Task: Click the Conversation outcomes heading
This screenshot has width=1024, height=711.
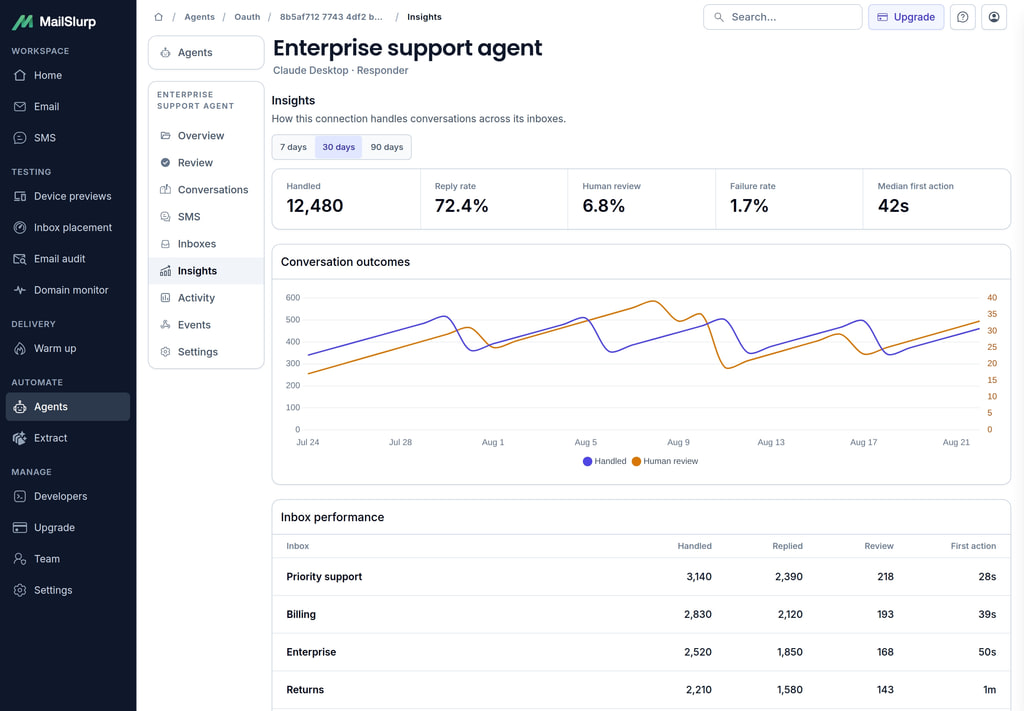Action: pyautogui.click(x=345, y=262)
